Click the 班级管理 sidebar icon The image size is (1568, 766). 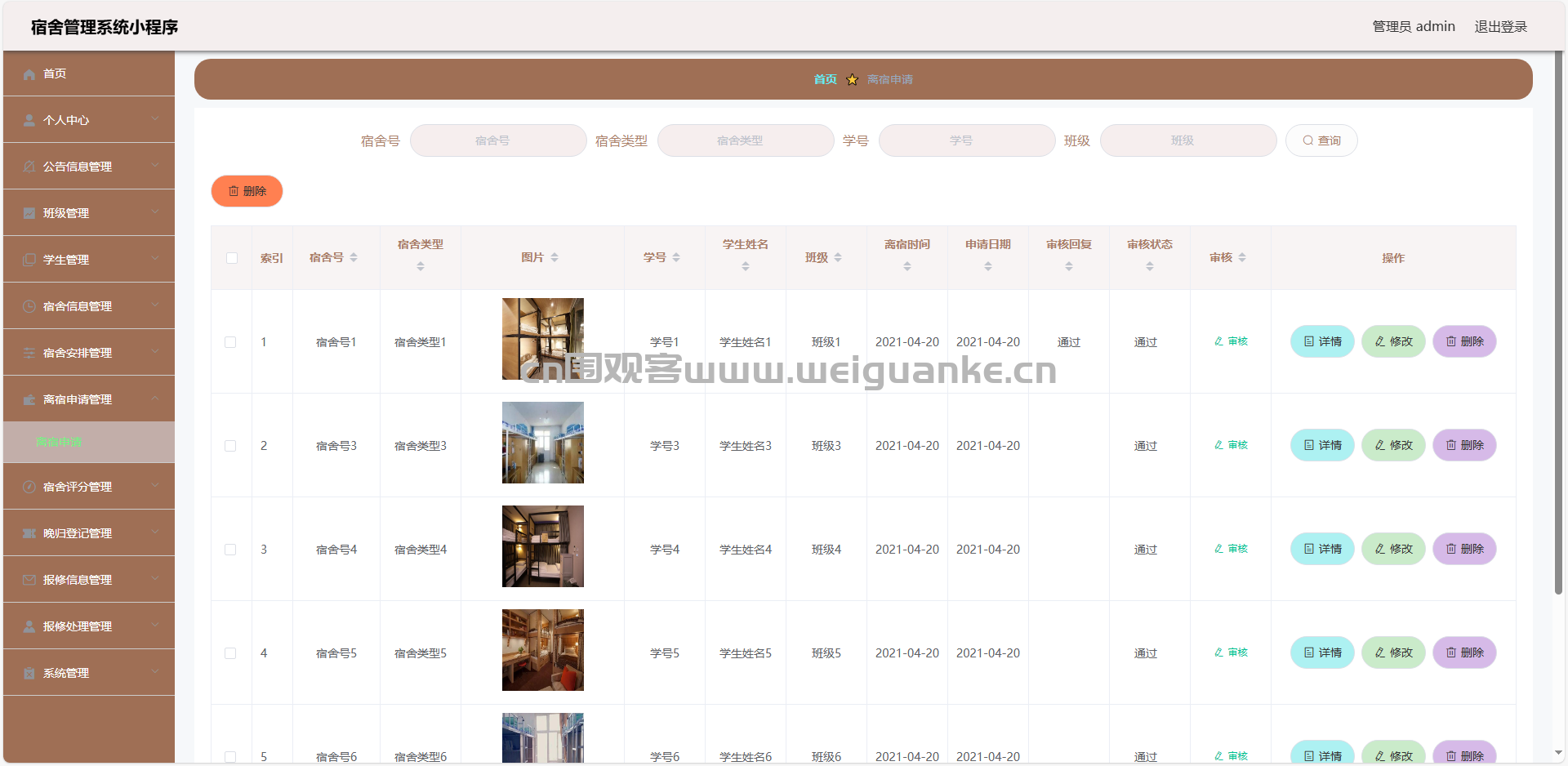pyautogui.click(x=29, y=214)
